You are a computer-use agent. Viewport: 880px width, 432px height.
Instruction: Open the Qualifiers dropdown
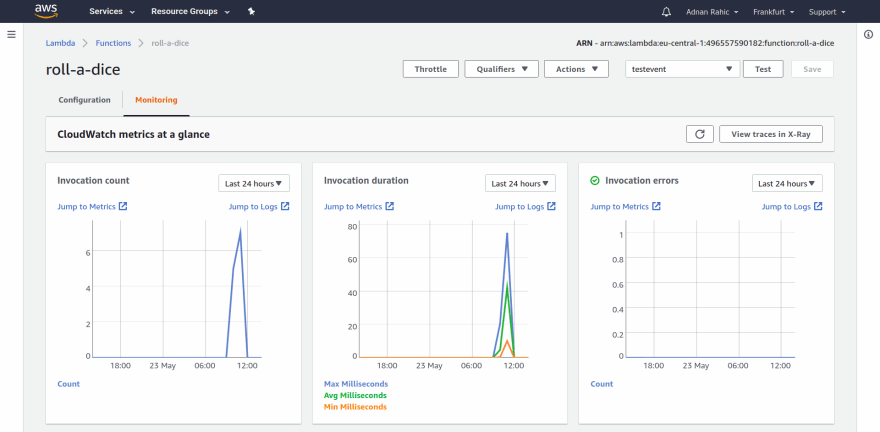(501, 69)
